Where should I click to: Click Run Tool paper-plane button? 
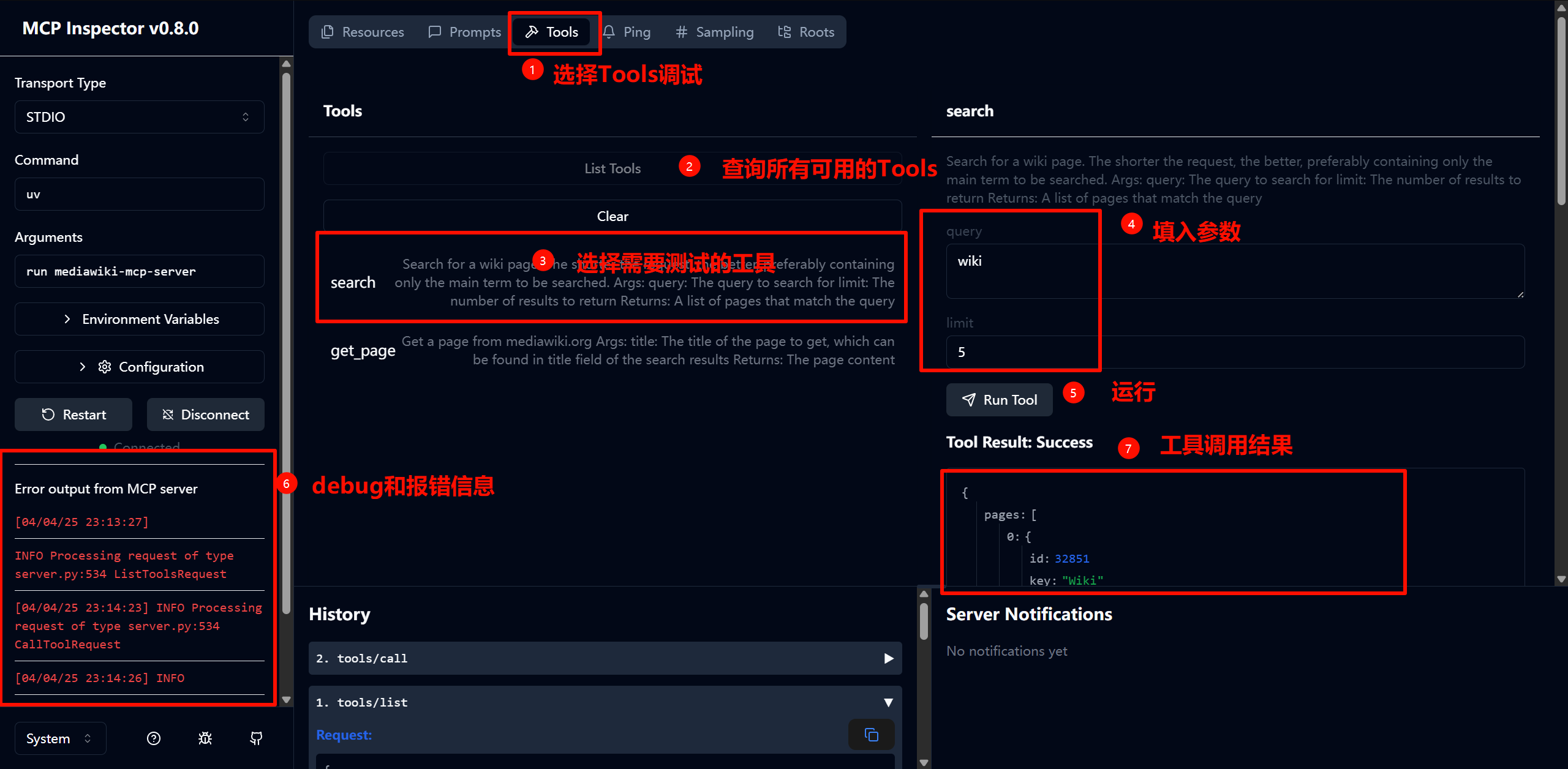[999, 400]
